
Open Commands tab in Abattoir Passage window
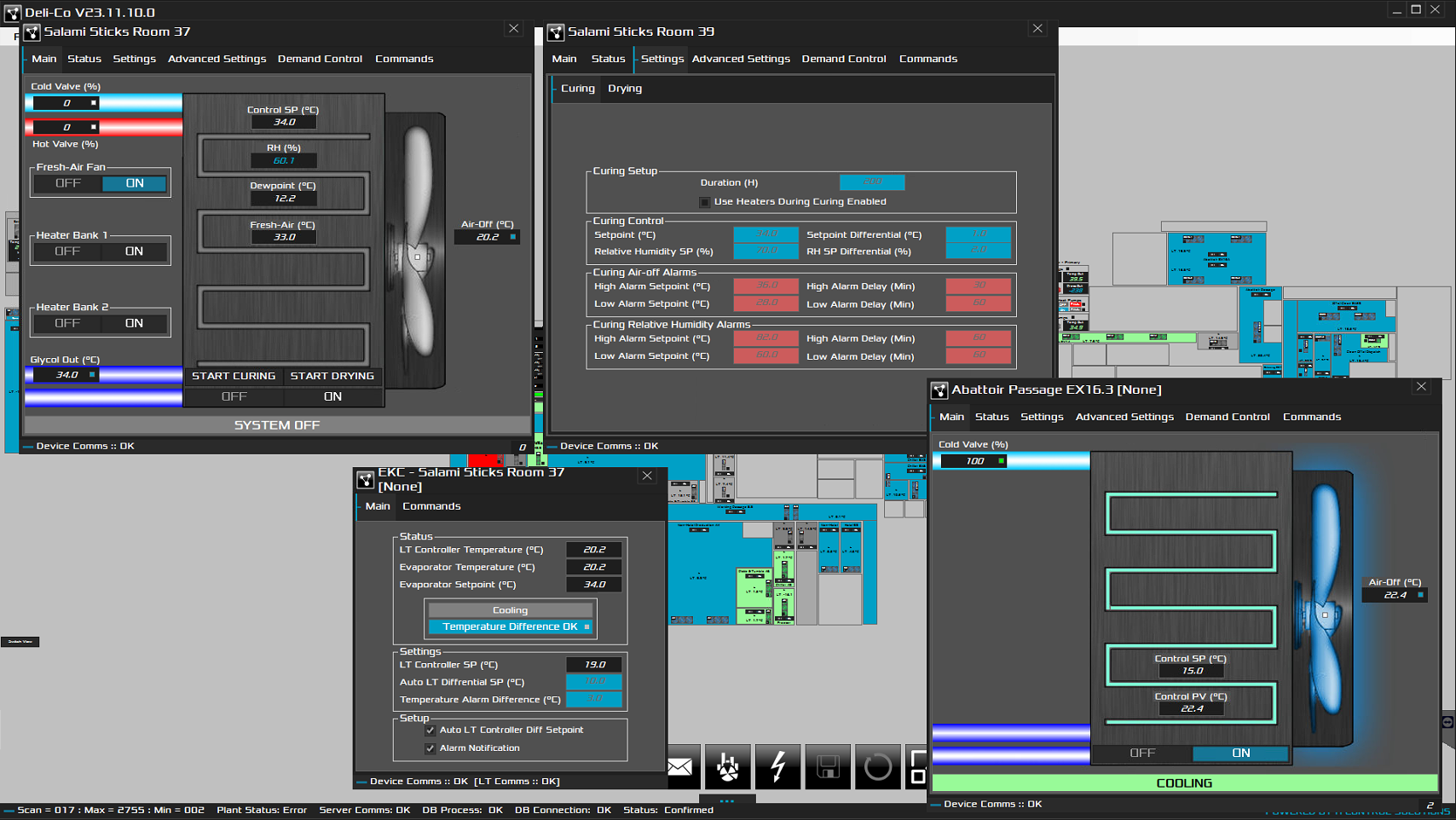[x=1312, y=417]
